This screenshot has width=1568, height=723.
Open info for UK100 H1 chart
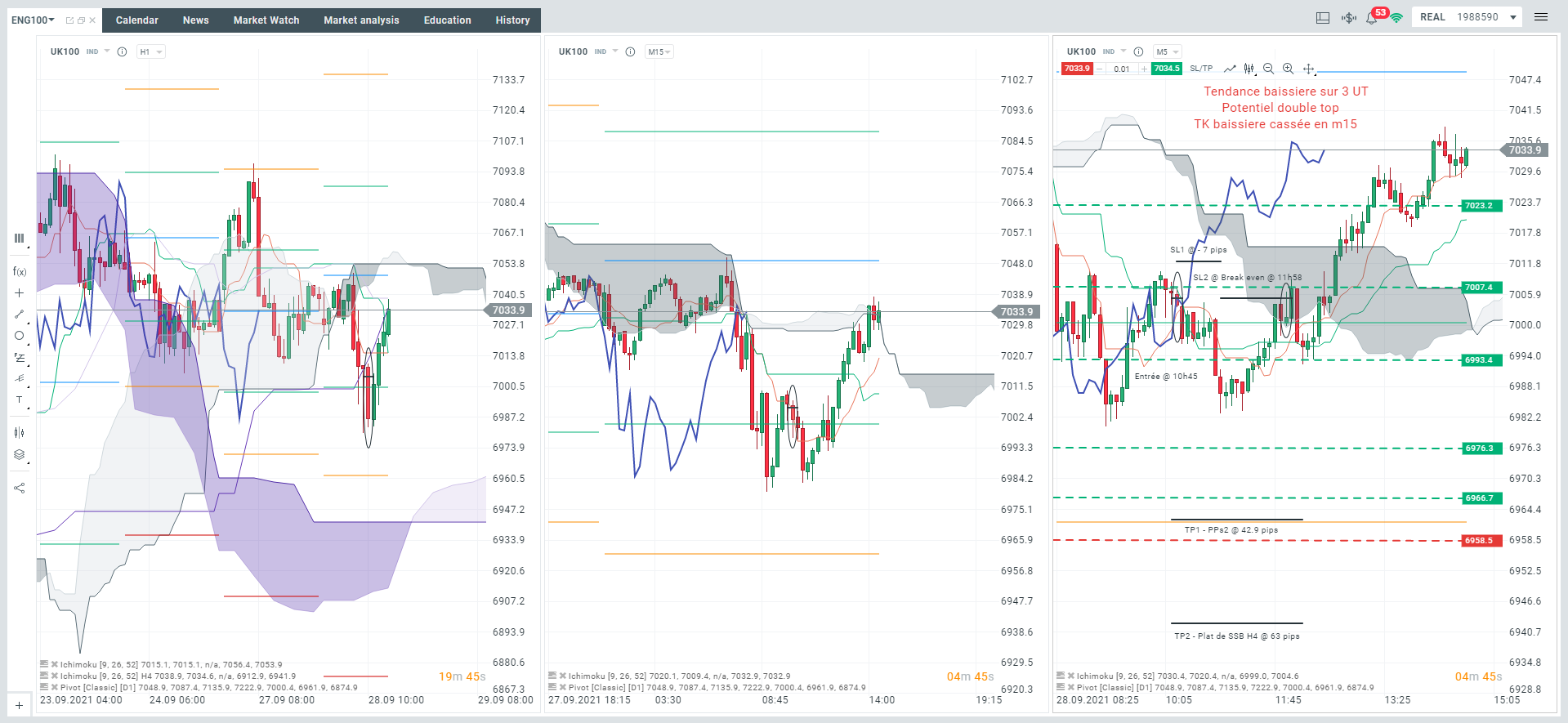coord(122,51)
